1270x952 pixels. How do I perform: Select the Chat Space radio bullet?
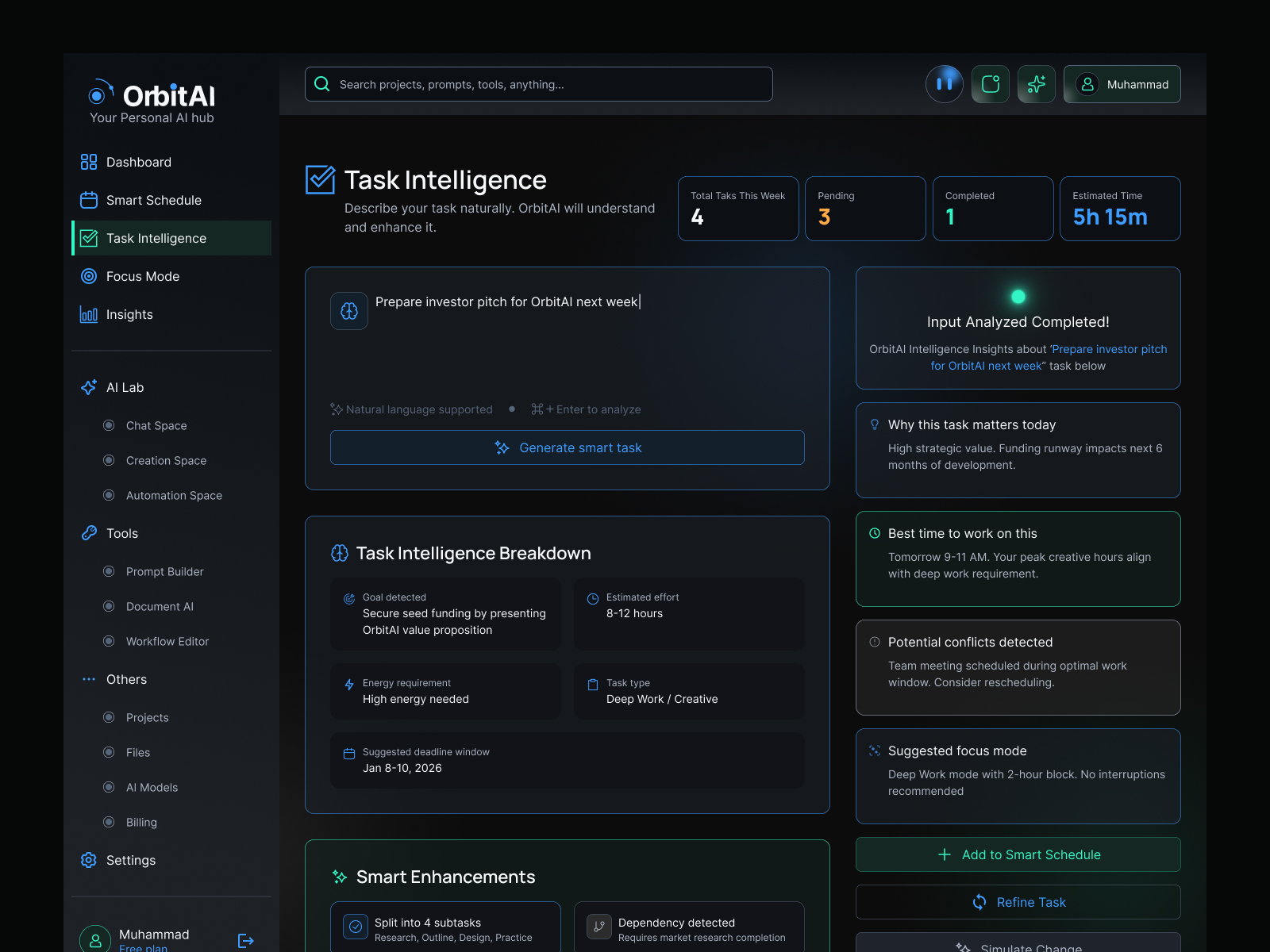point(109,425)
